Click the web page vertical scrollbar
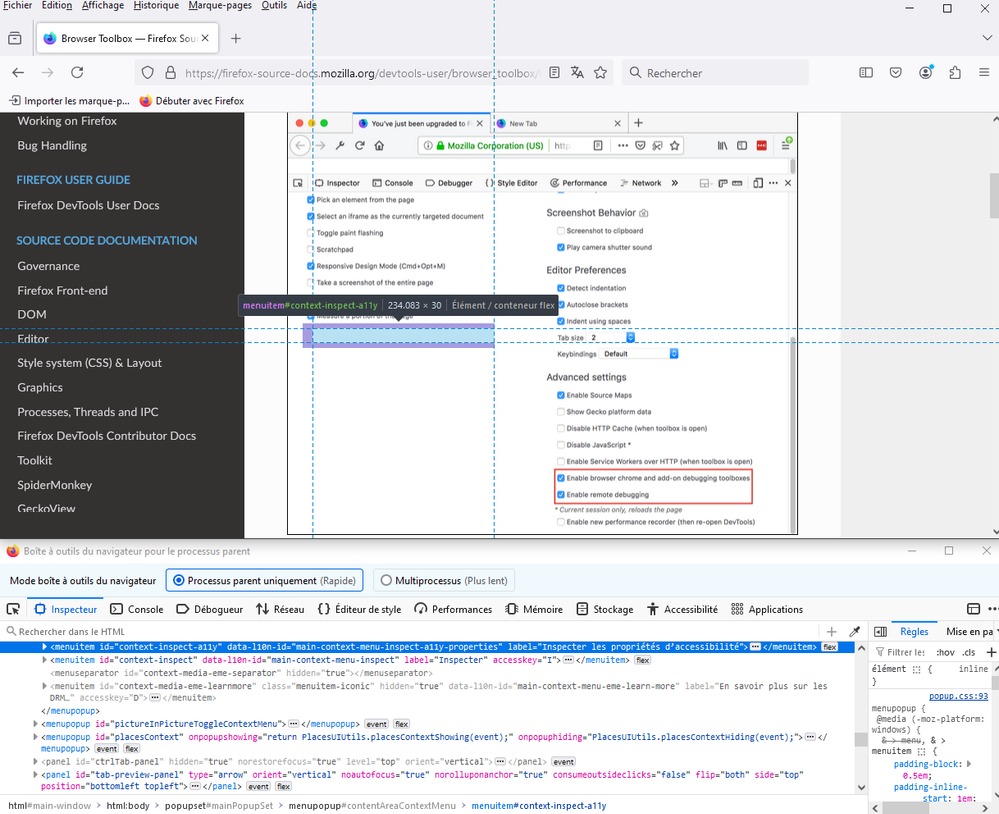The height and width of the screenshot is (814, 999). (992, 195)
